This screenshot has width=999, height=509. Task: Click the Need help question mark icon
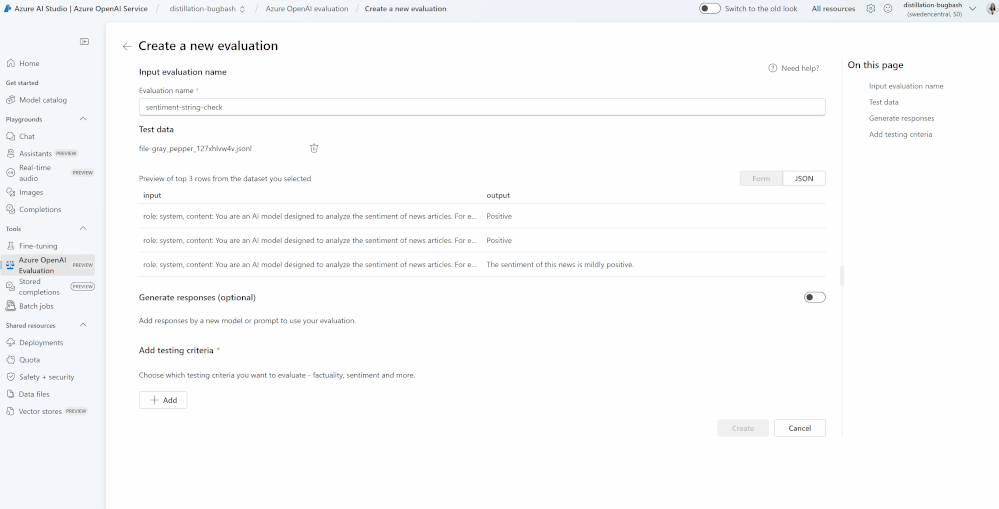(x=773, y=68)
